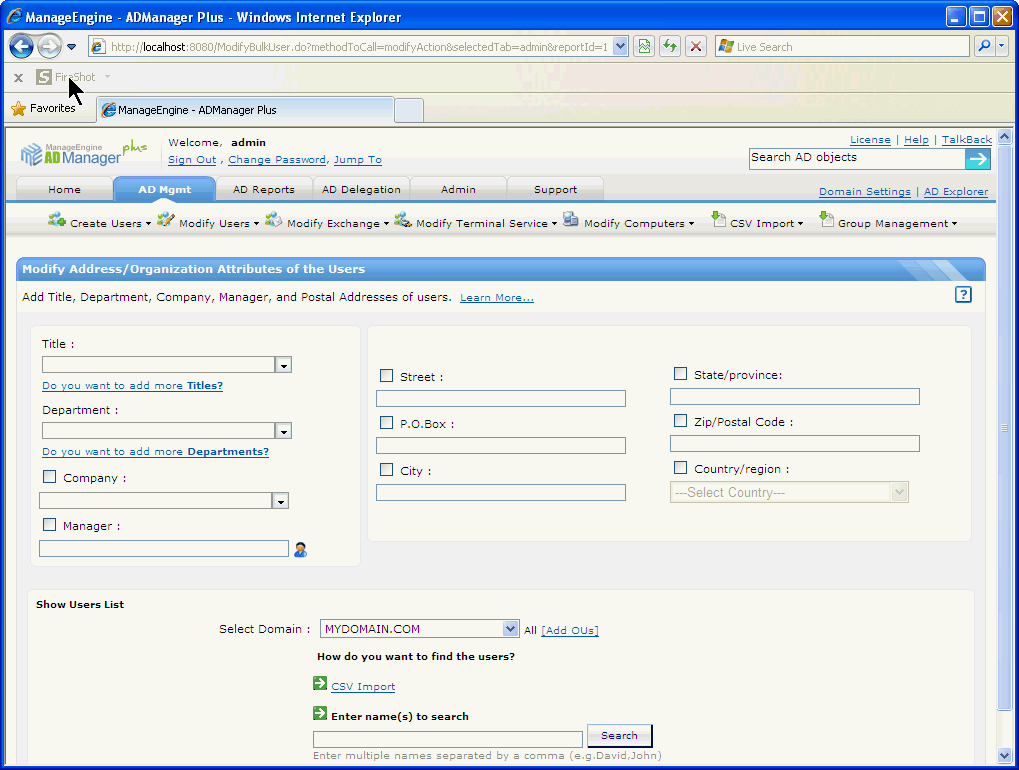Open the Select Domain MYDOMAIN.COM dropdown
The image size is (1019, 770).
510,628
